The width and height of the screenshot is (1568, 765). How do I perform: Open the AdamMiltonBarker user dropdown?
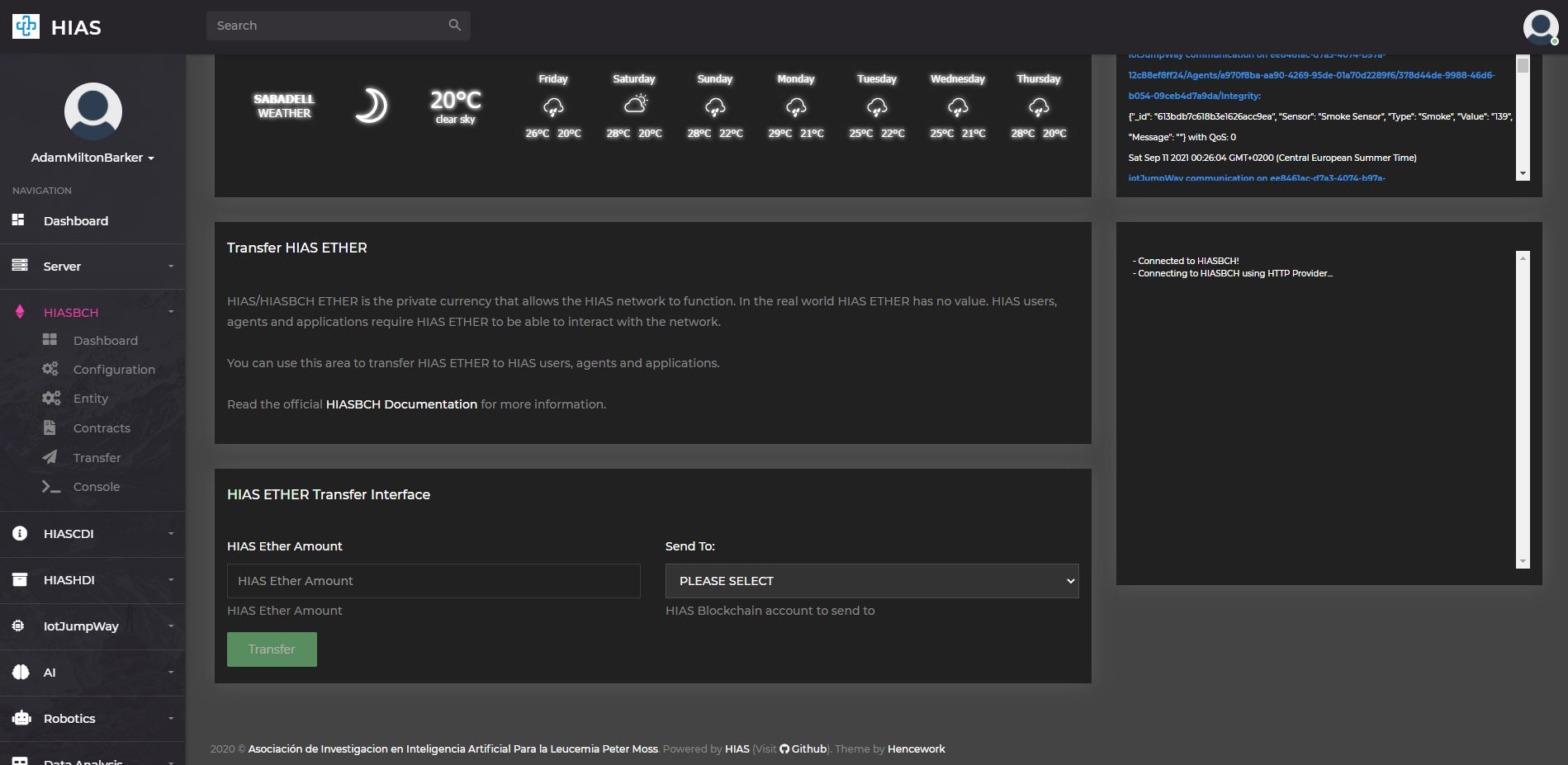click(x=92, y=158)
